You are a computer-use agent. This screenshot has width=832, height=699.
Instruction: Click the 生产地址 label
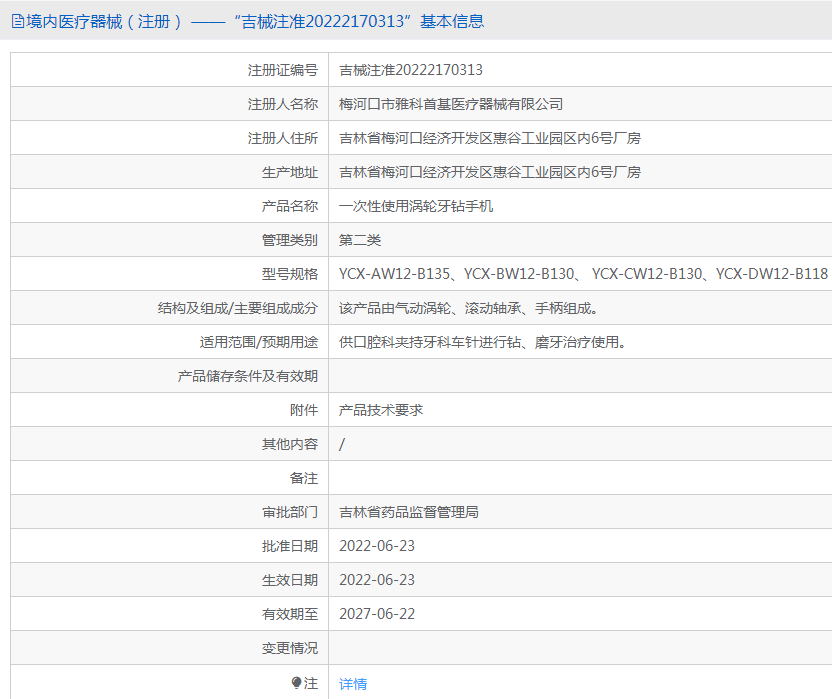click(x=290, y=172)
